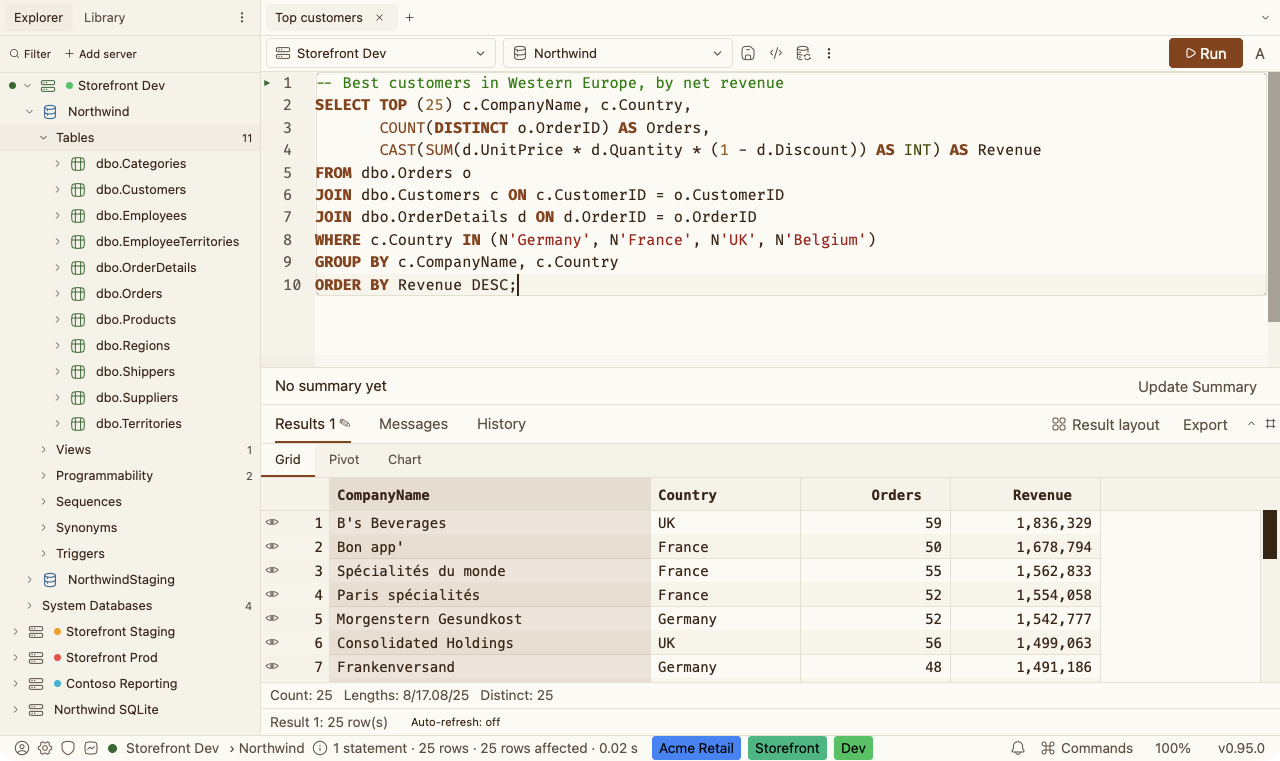Click the Storefront green tag
The height and width of the screenshot is (761, 1280).
coord(788,748)
